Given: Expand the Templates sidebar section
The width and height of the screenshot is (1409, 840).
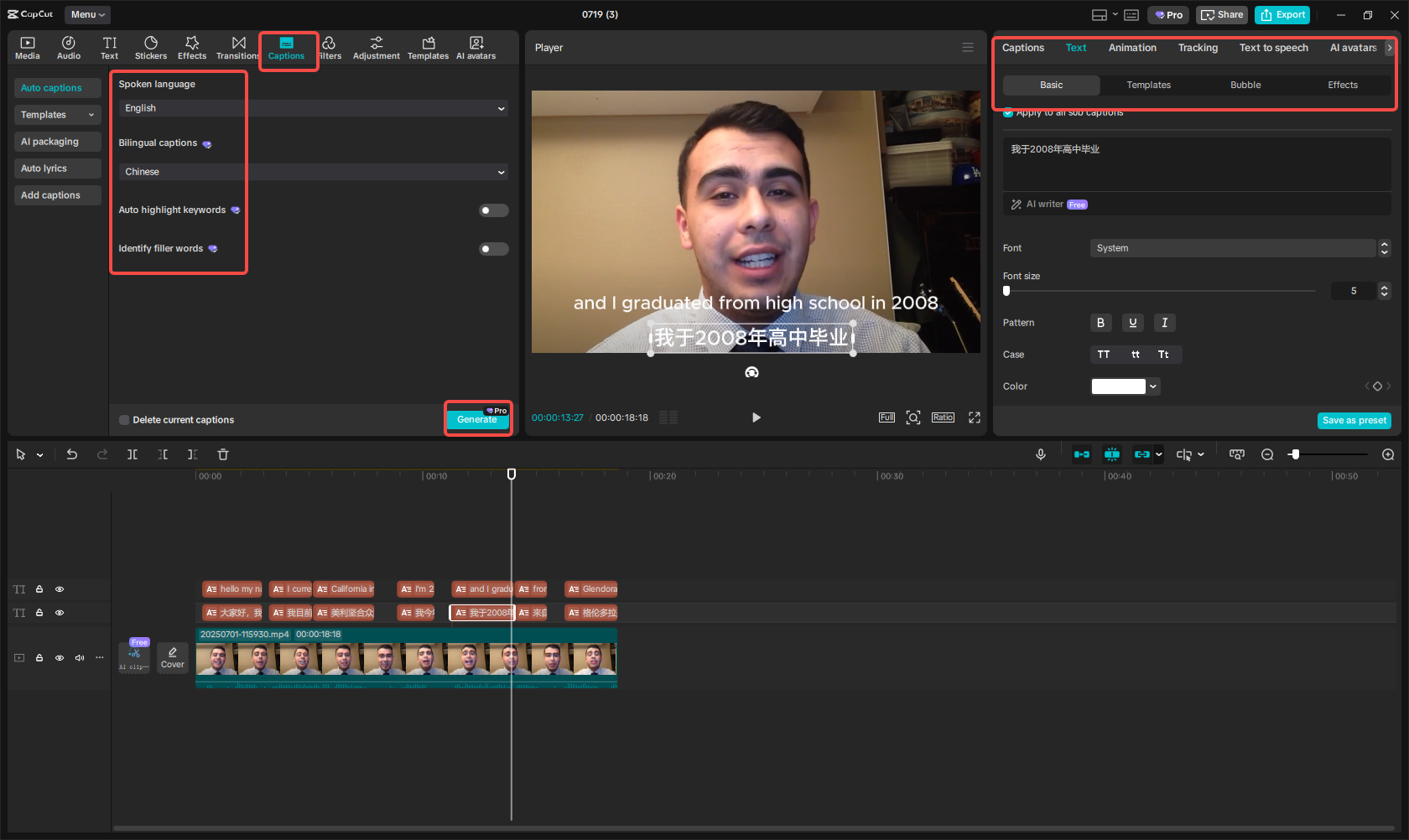Looking at the screenshot, I should click(x=58, y=115).
